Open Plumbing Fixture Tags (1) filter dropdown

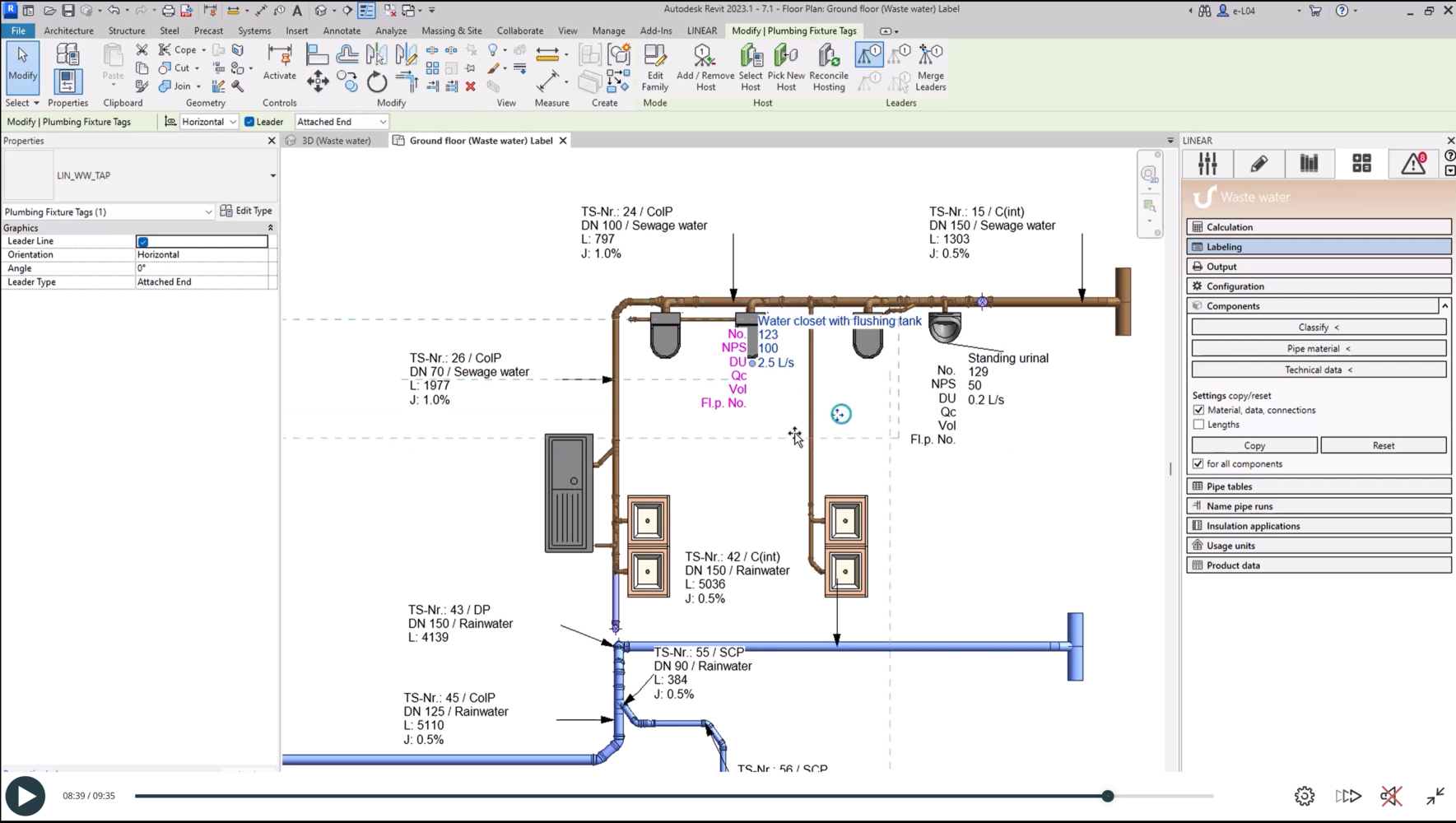[x=109, y=212]
